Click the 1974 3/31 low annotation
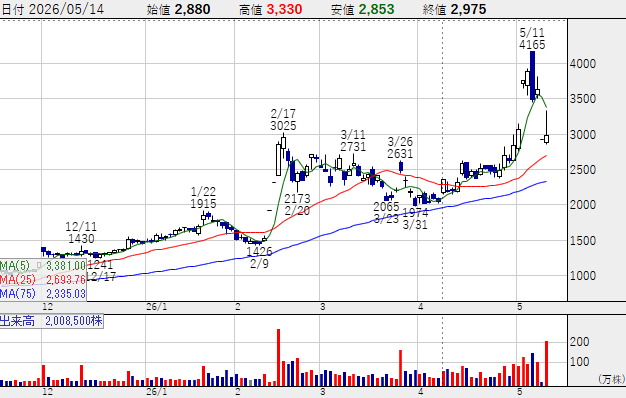 [x=415, y=218]
